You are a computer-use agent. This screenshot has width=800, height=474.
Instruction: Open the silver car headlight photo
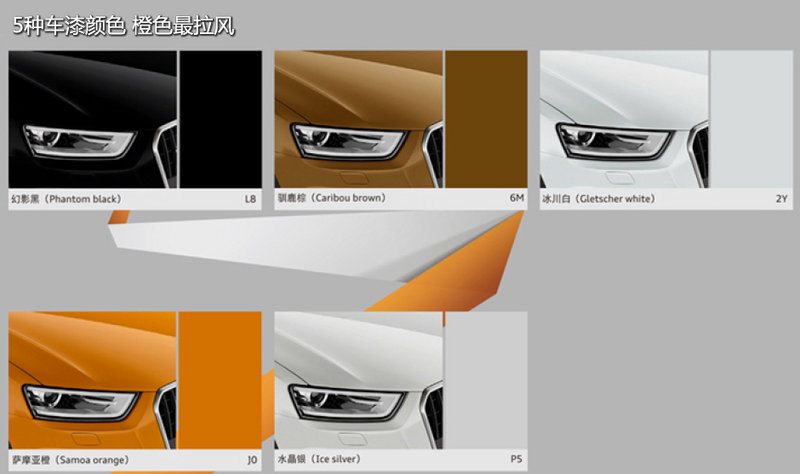click(x=358, y=380)
